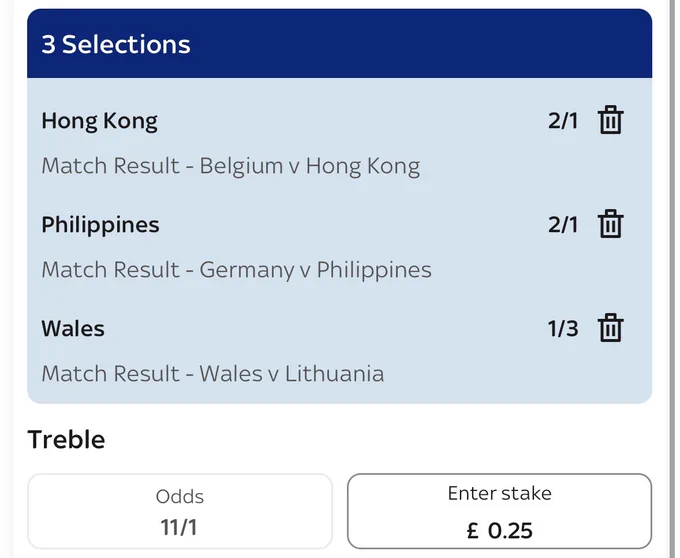
Task: Select the Wales selection name
Action: click(x=73, y=329)
